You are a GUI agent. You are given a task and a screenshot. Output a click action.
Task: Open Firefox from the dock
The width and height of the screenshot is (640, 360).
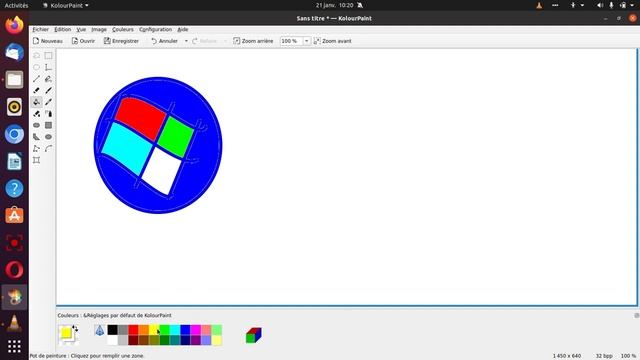tap(14, 25)
